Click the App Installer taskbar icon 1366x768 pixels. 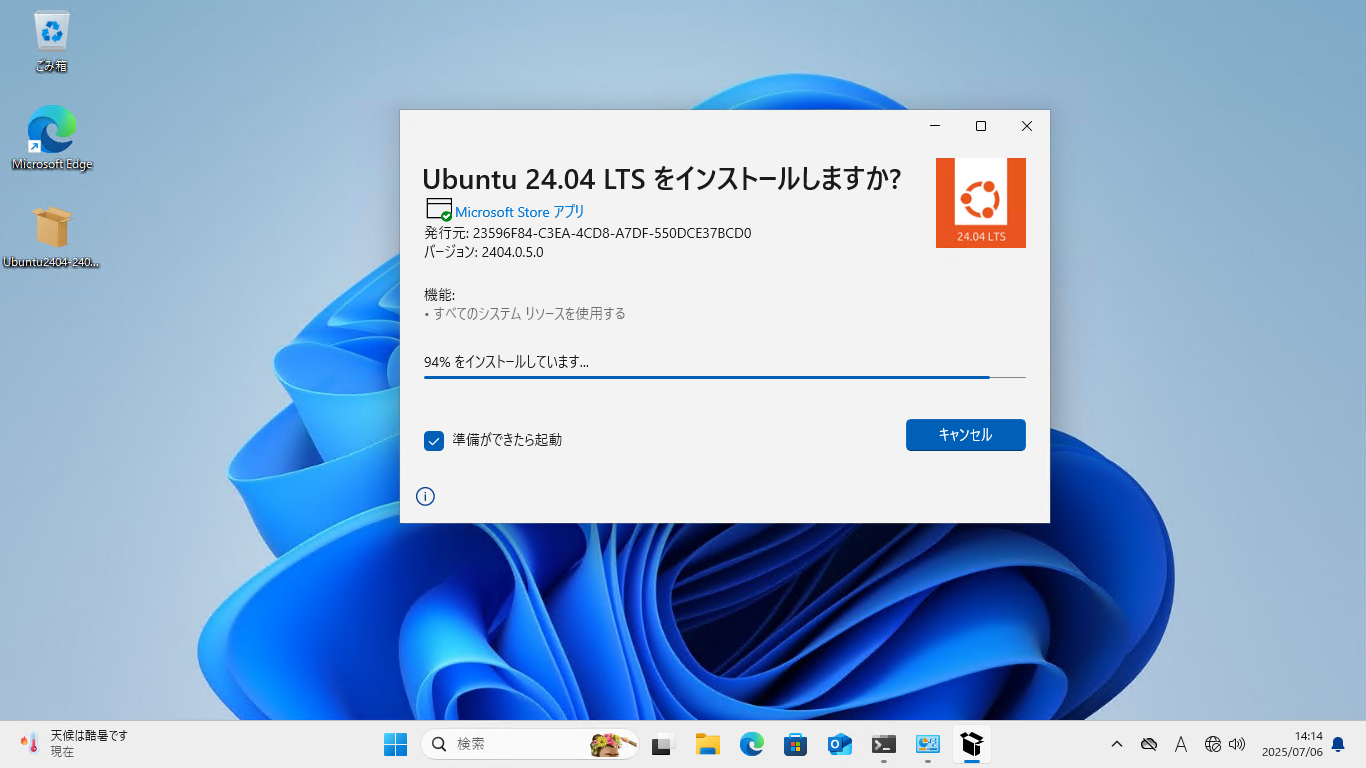tap(972, 744)
